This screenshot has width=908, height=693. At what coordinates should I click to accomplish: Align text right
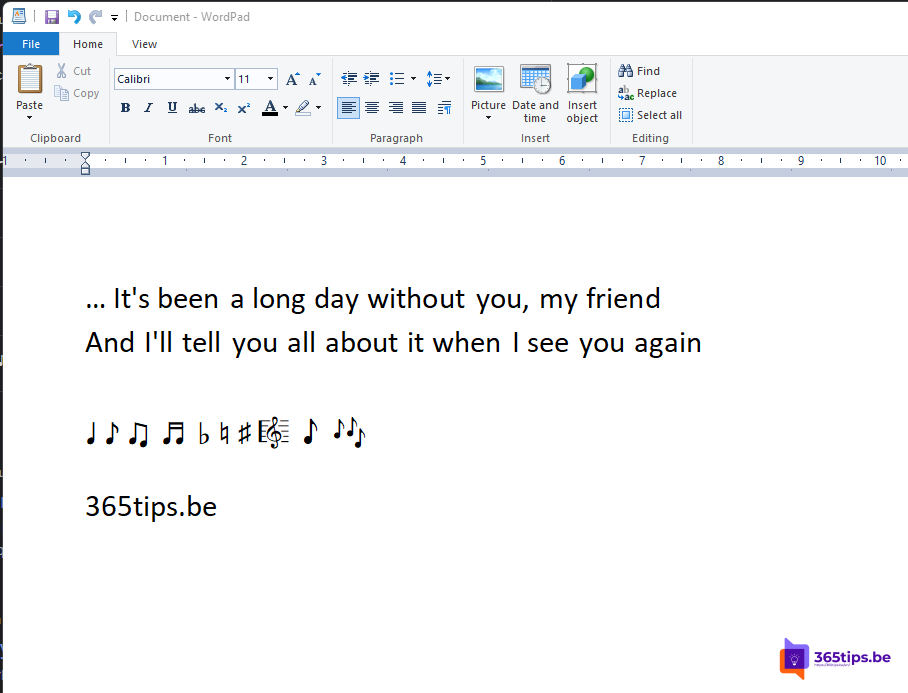[396, 108]
